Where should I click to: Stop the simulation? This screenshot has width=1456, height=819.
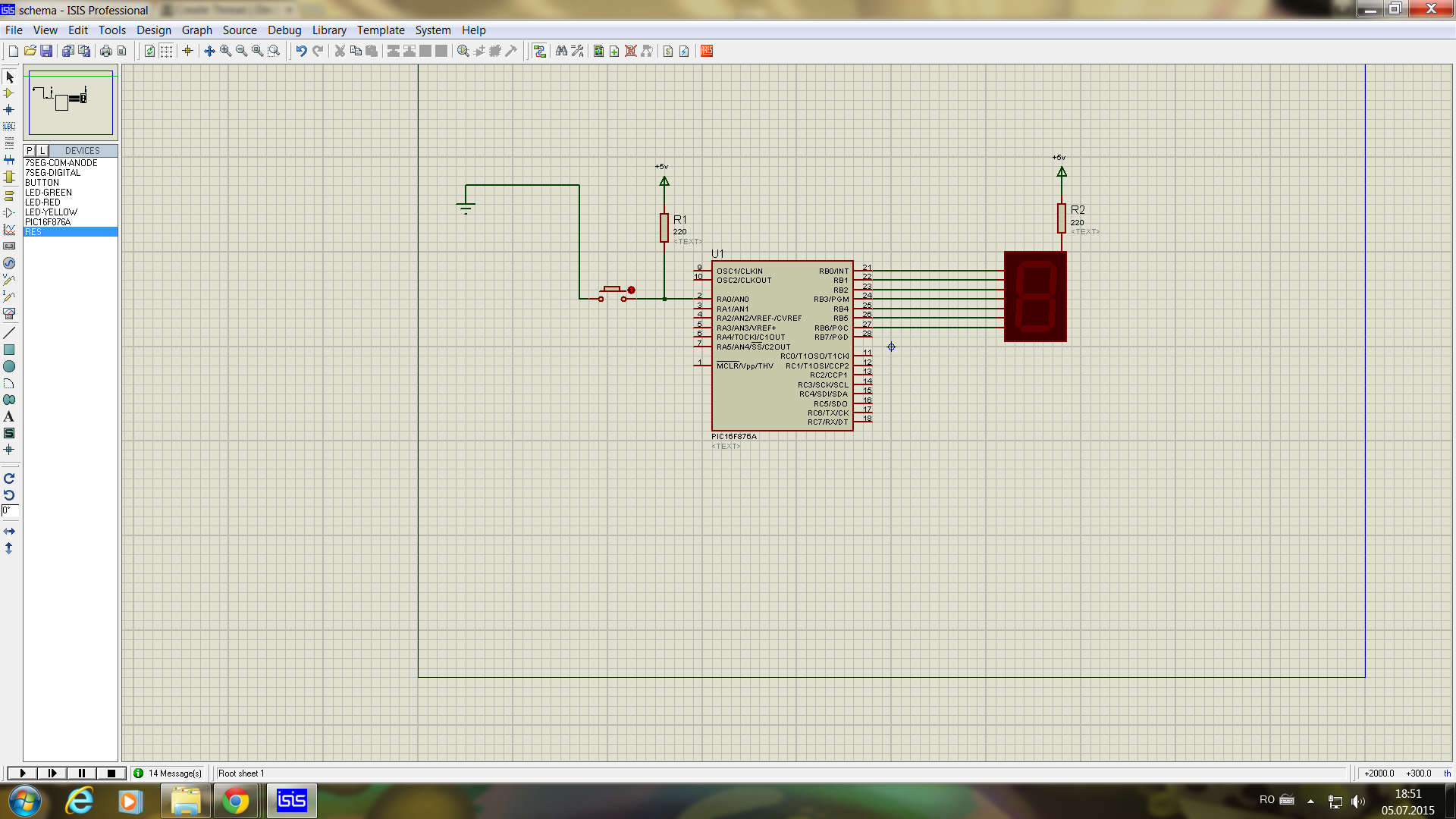111,773
